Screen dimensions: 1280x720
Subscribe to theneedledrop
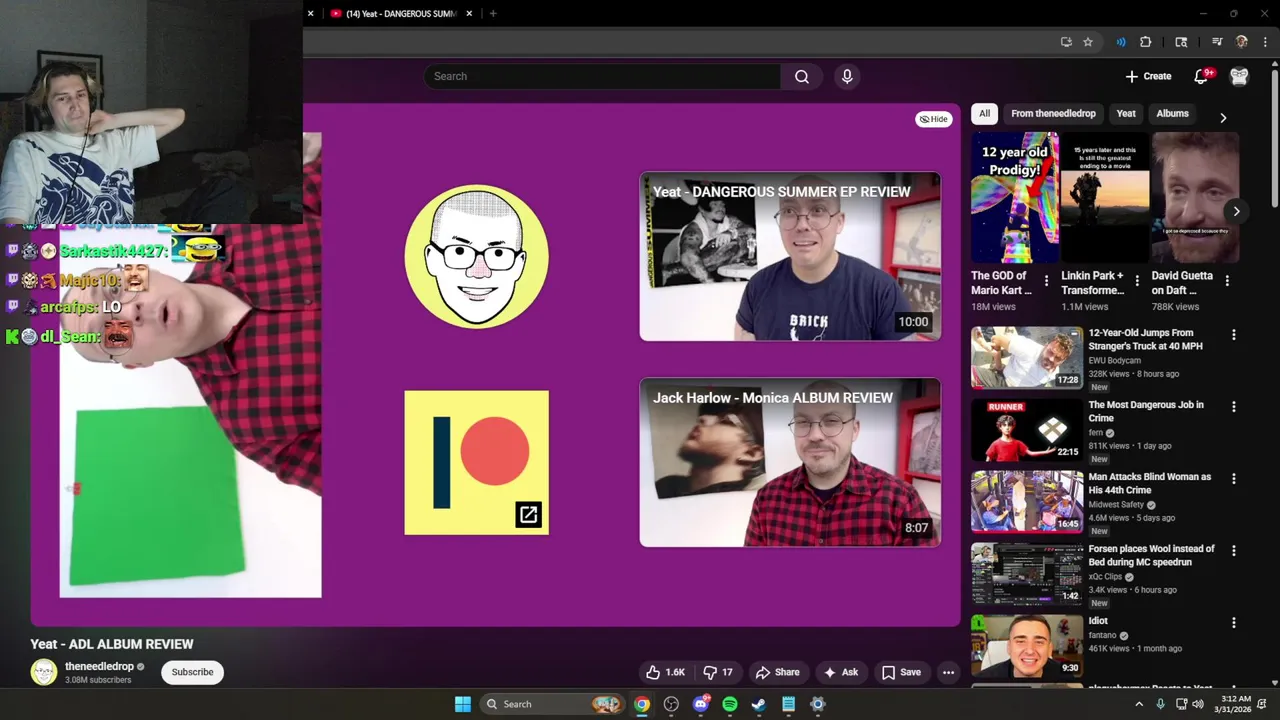pos(192,672)
